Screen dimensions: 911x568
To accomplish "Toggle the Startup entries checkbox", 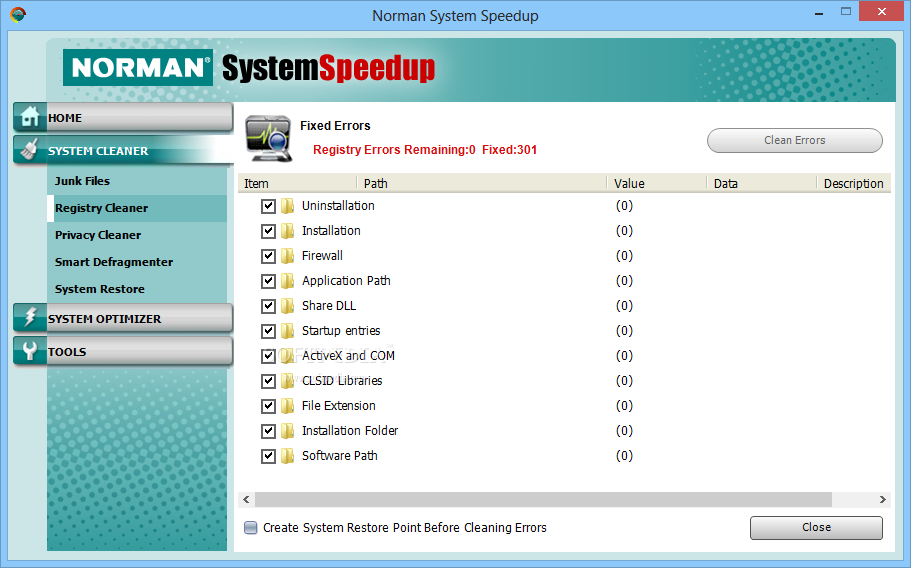I will pos(268,331).
